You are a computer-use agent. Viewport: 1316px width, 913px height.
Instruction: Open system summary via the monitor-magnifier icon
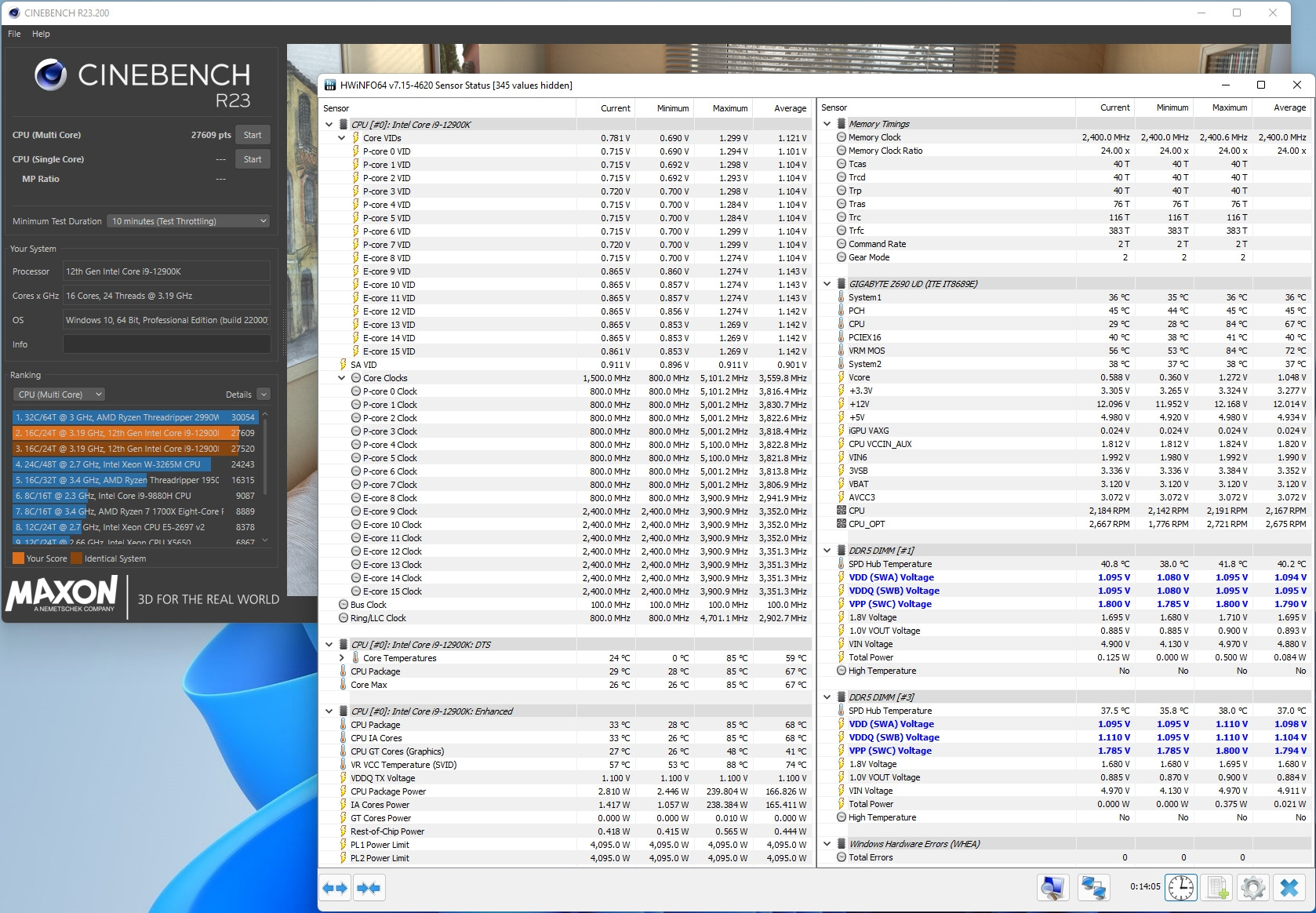click(1053, 888)
